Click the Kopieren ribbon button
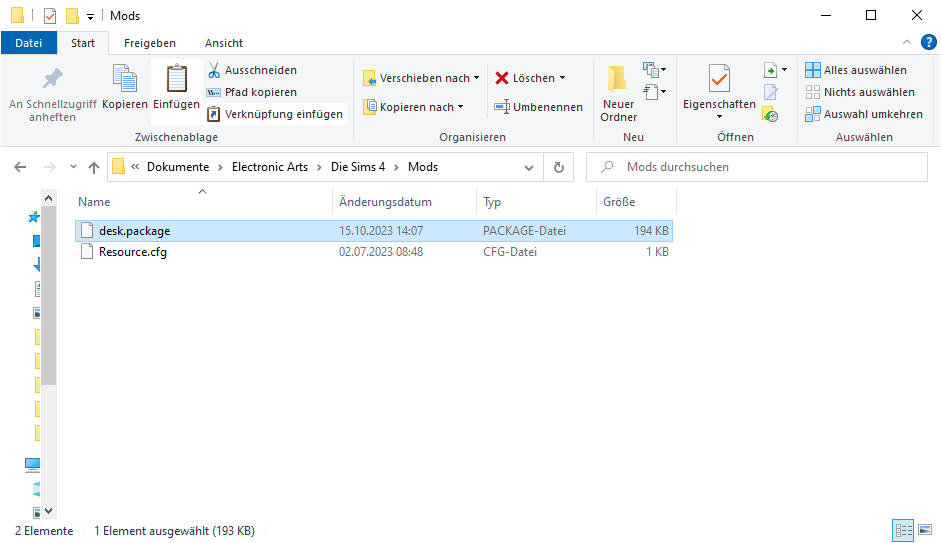Viewport: 941px width, 543px height. [x=125, y=88]
